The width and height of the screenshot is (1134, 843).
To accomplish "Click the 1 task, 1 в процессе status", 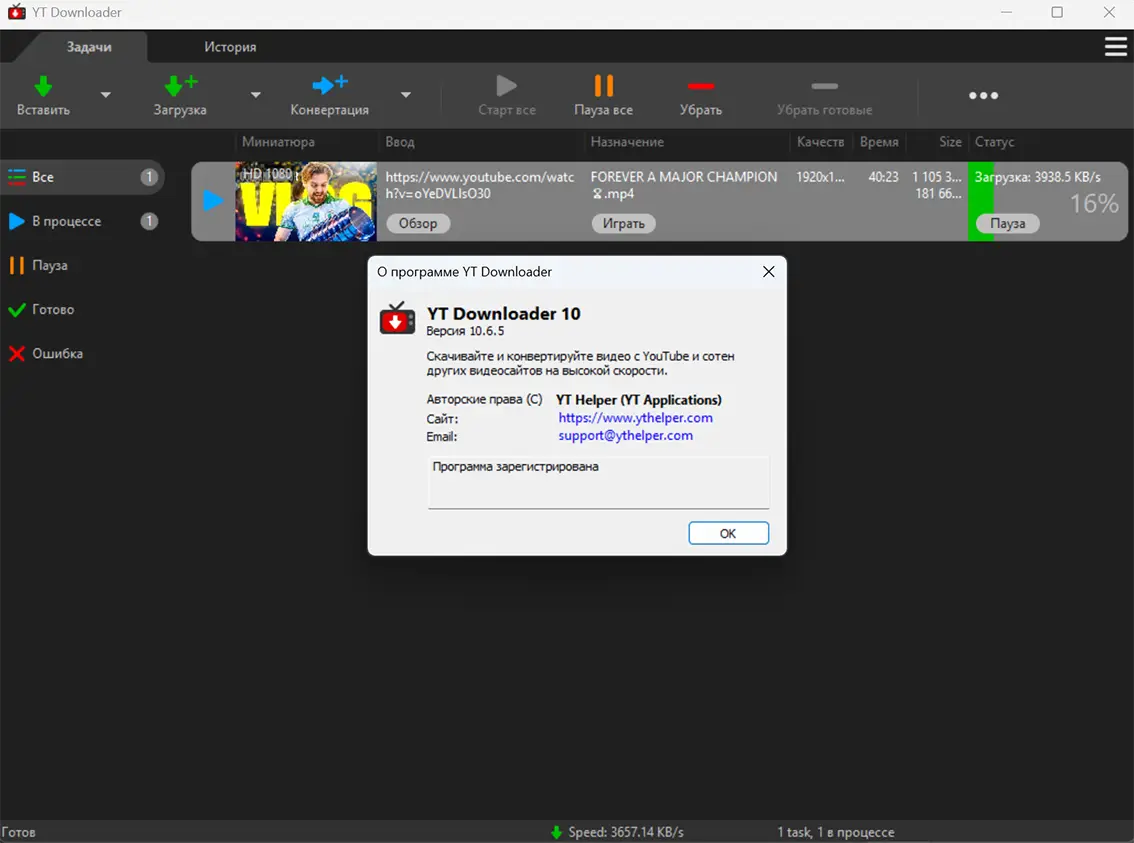I will click(835, 832).
